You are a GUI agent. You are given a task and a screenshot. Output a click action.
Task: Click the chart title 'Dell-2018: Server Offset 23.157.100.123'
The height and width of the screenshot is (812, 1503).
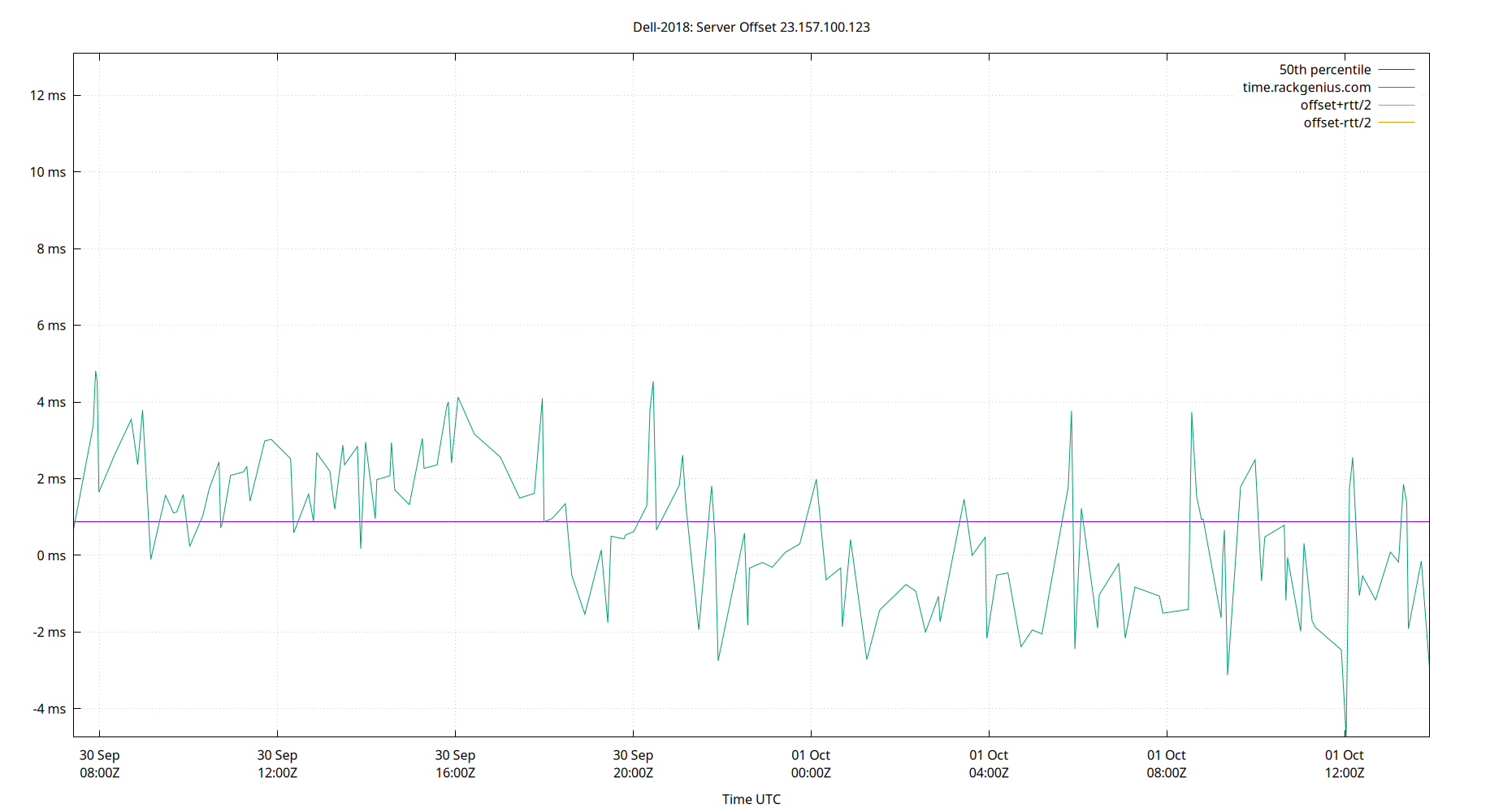751,27
